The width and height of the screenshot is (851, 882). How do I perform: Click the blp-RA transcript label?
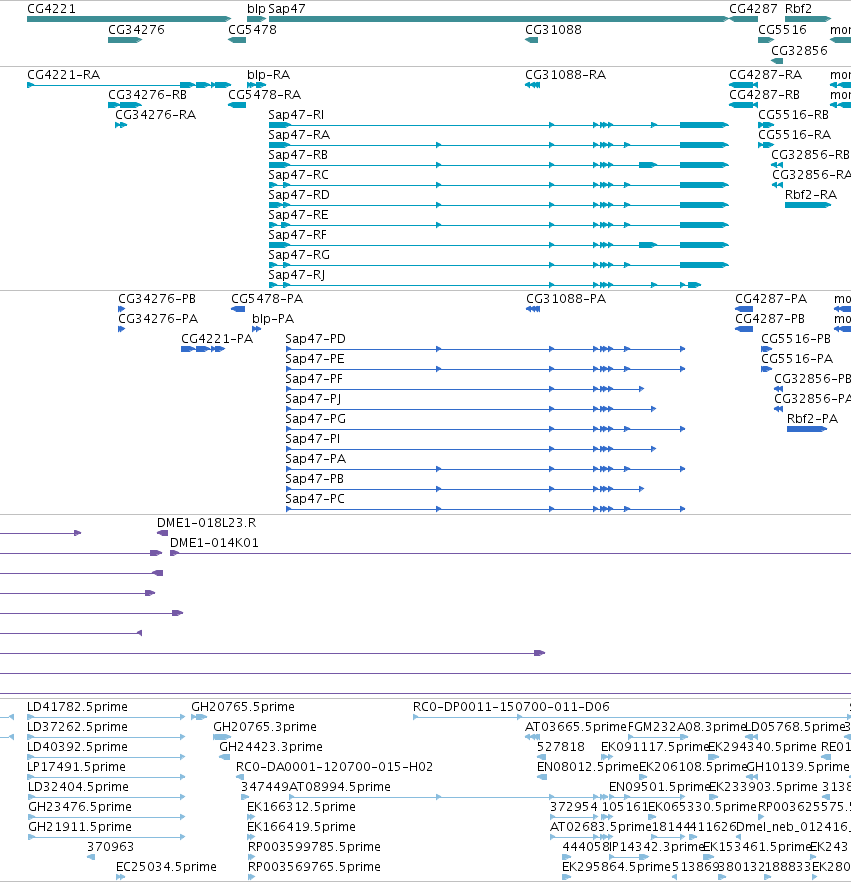click(269, 75)
